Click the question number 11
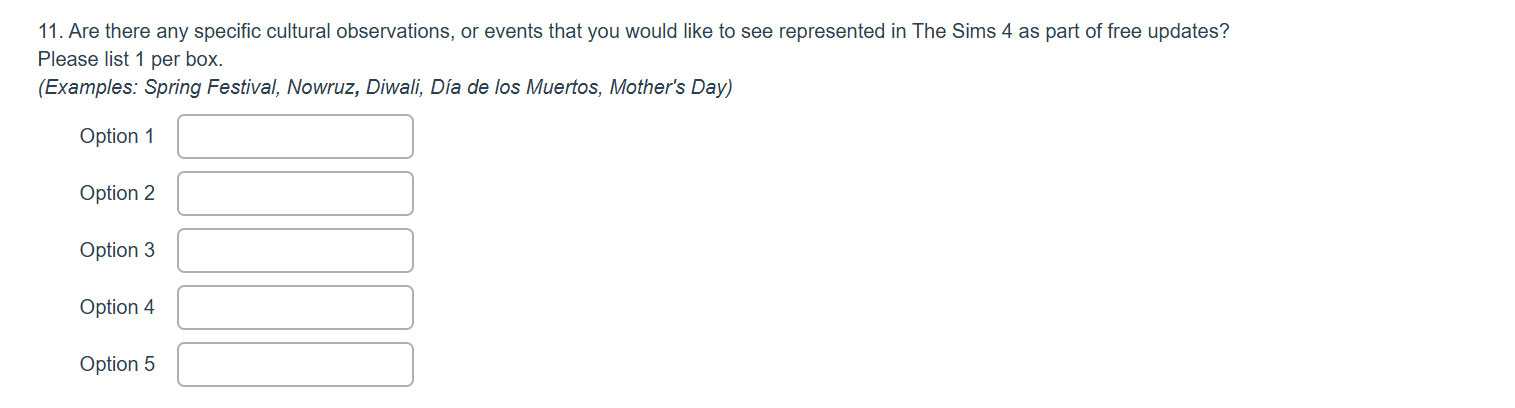 click(x=50, y=32)
